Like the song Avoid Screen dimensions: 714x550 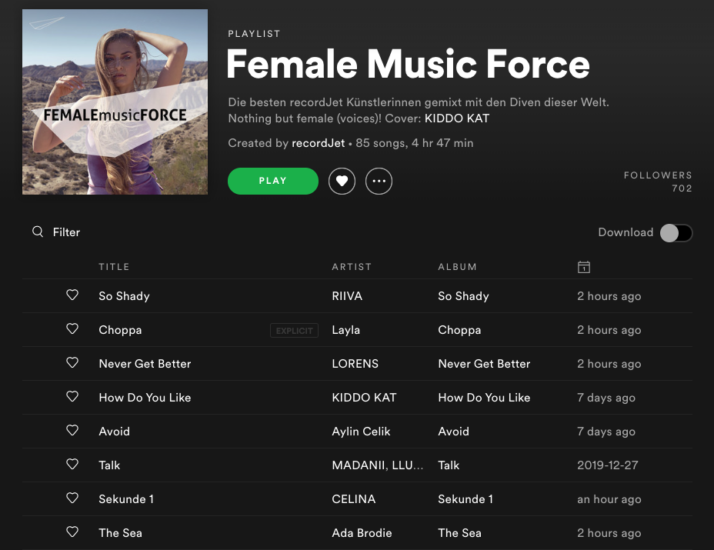coord(72,431)
